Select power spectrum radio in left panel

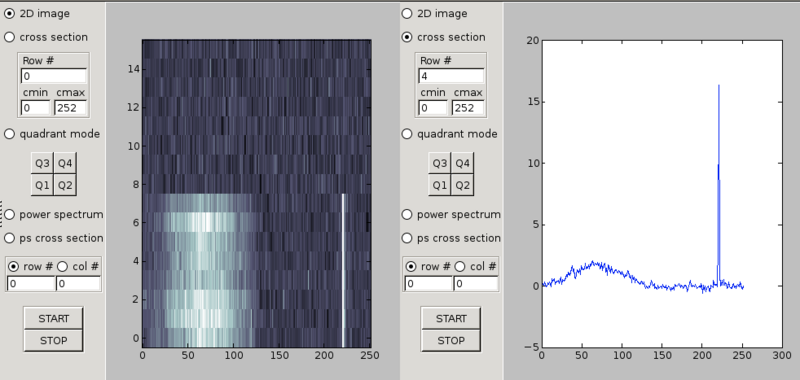(x=10, y=215)
